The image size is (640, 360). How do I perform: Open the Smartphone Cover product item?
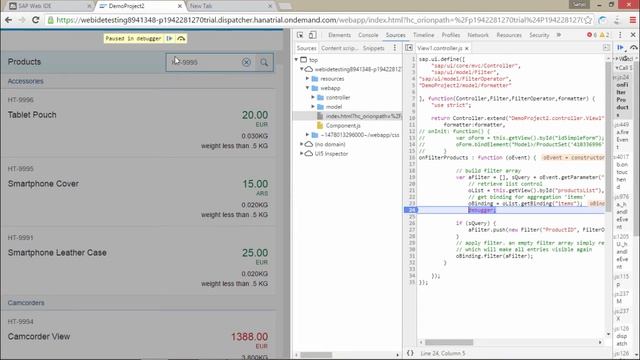pos(138,192)
